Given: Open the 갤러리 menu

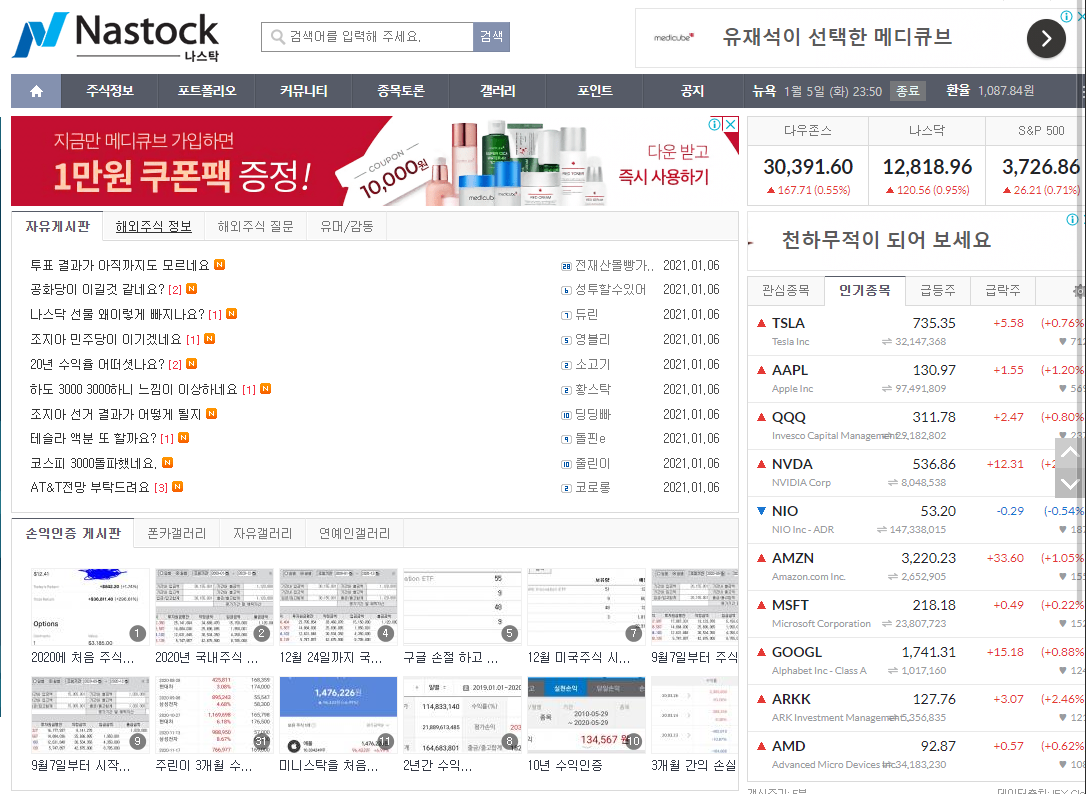Looking at the screenshot, I should 497,91.
